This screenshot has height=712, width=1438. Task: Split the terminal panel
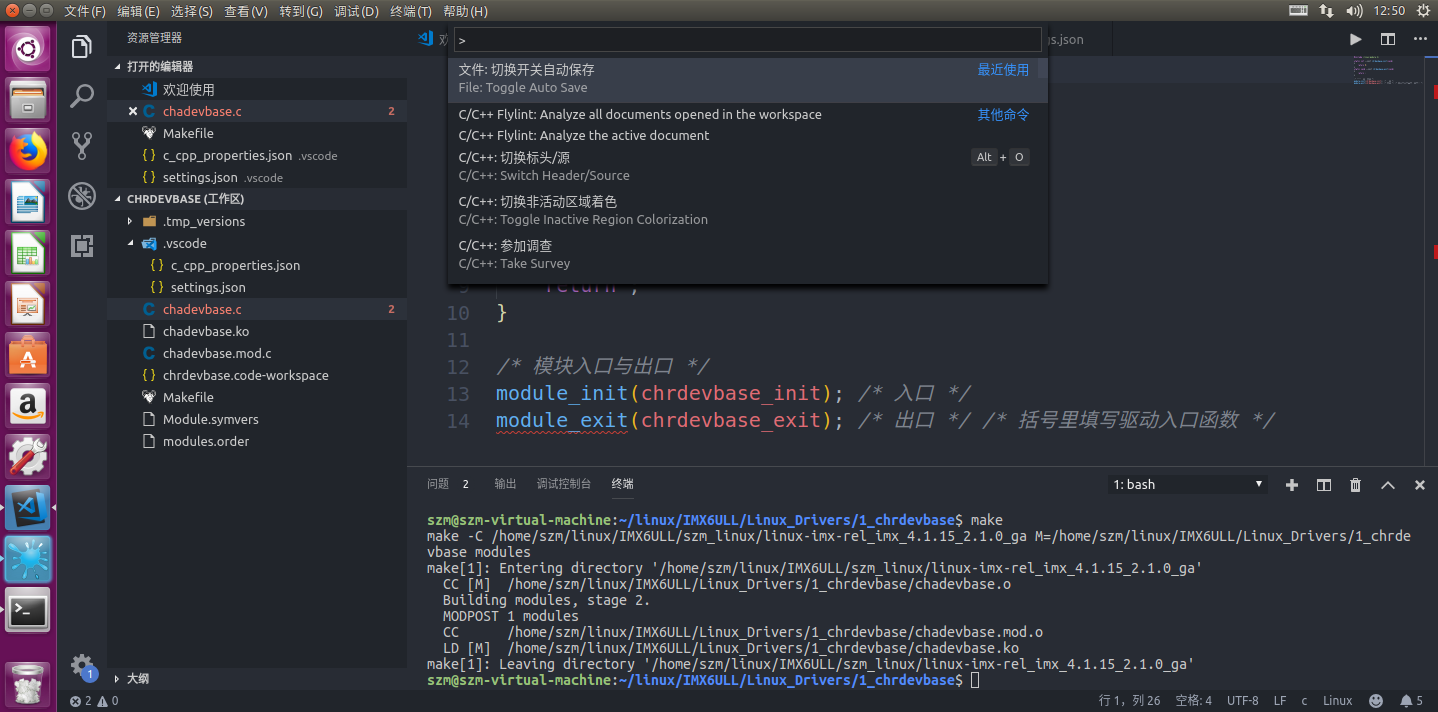tap(1324, 485)
